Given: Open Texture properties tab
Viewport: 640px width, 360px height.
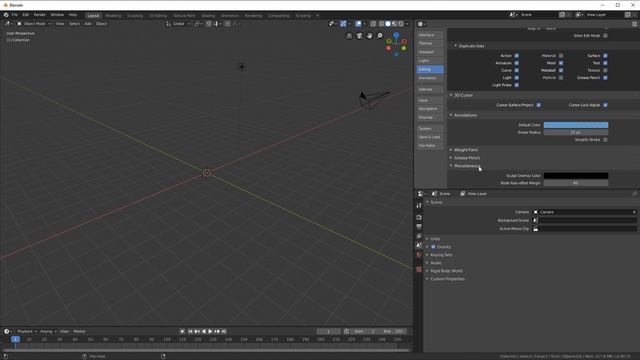Looking at the screenshot, I should (x=419, y=269).
